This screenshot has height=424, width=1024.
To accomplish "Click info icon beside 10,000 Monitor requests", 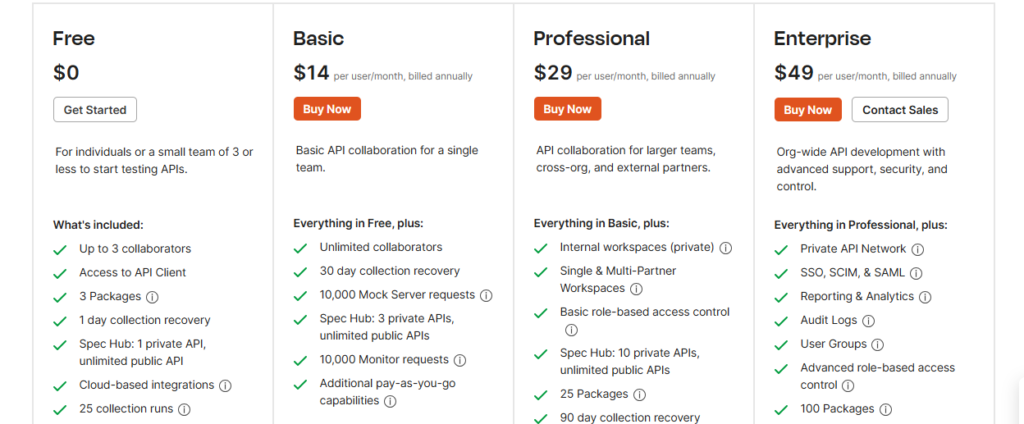I will (x=460, y=361).
